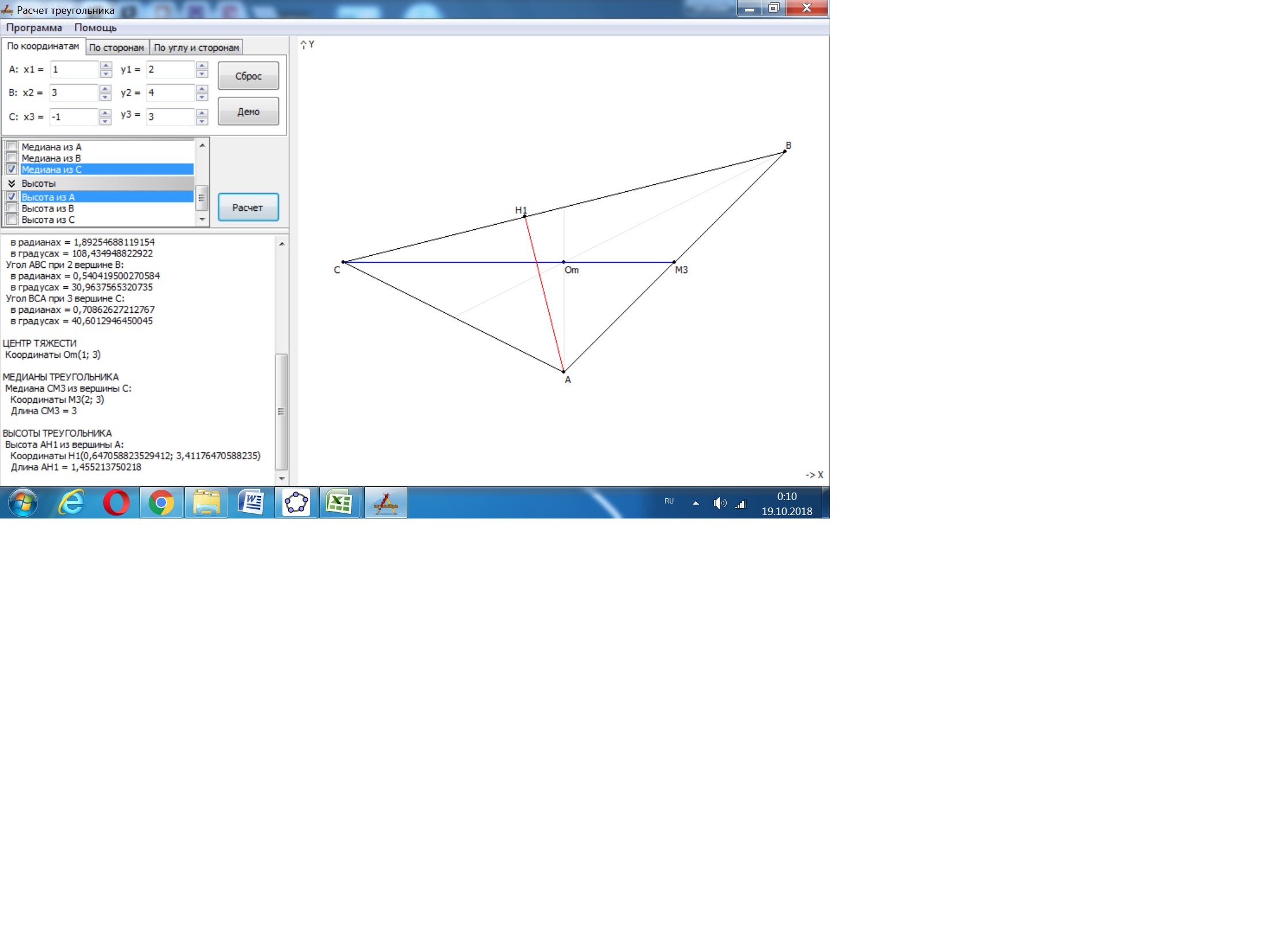
Task: Open Google Chrome in the taskbar
Action: (161, 503)
